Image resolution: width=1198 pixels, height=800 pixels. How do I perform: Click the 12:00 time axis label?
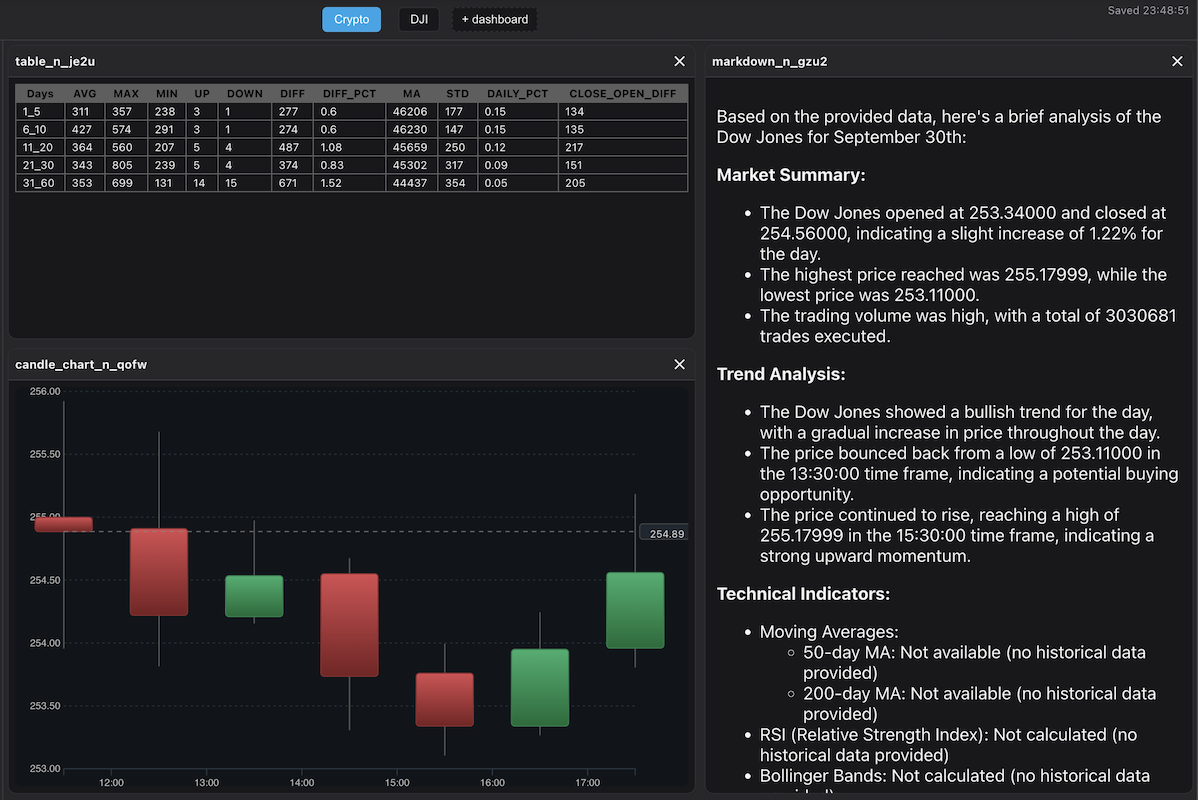[x=111, y=782]
